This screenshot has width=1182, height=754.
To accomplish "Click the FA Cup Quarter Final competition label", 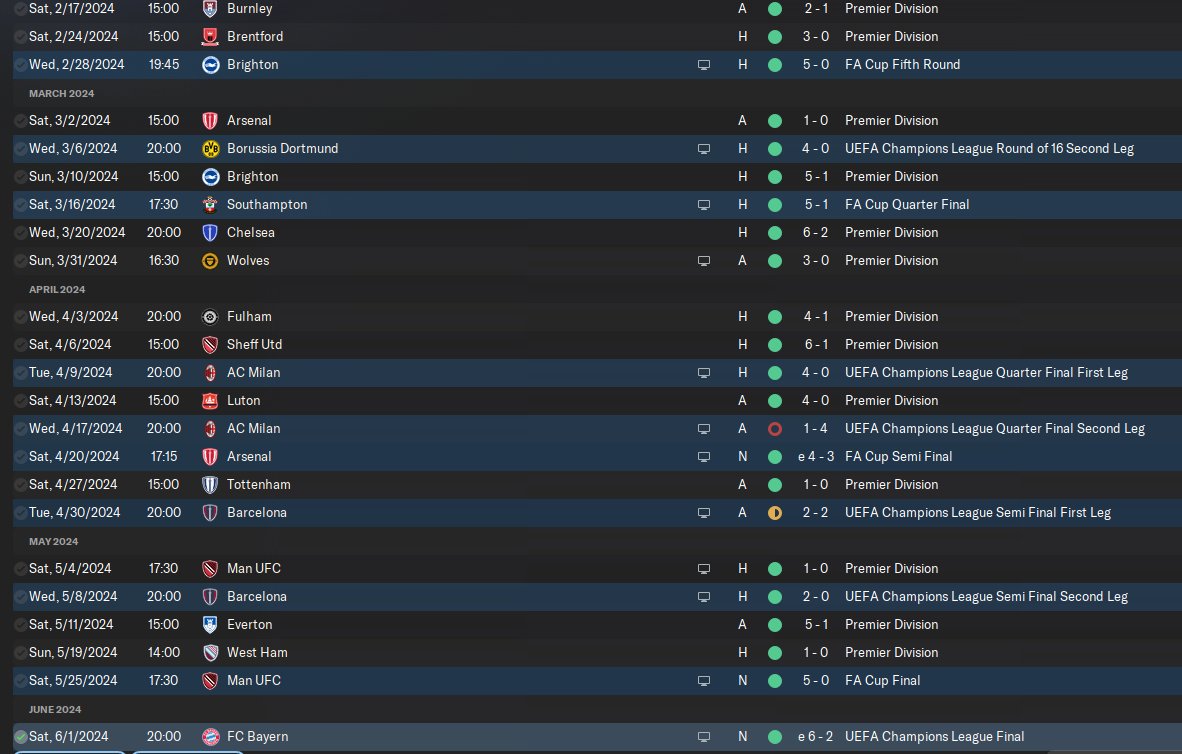I will 907,204.
